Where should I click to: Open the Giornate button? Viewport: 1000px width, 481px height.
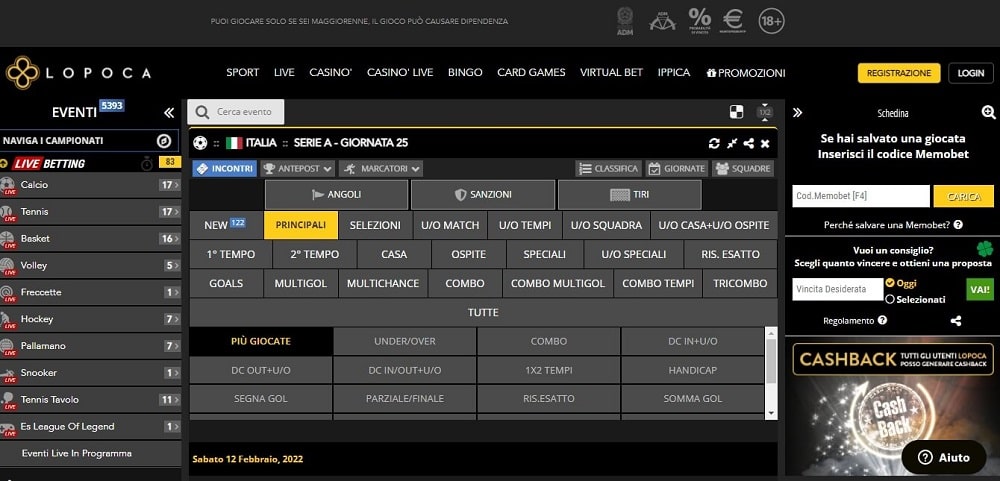[677, 169]
